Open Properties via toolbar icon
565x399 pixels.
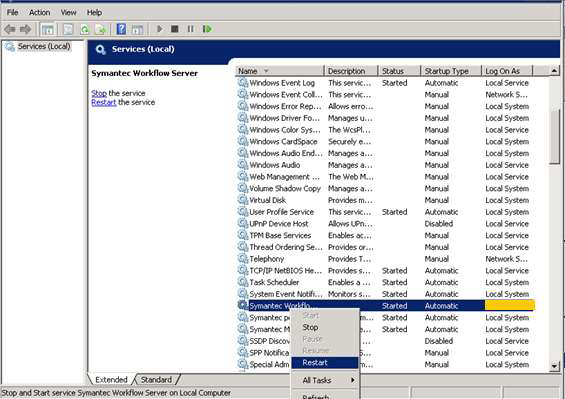pyautogui.click(x=68, y=29)
